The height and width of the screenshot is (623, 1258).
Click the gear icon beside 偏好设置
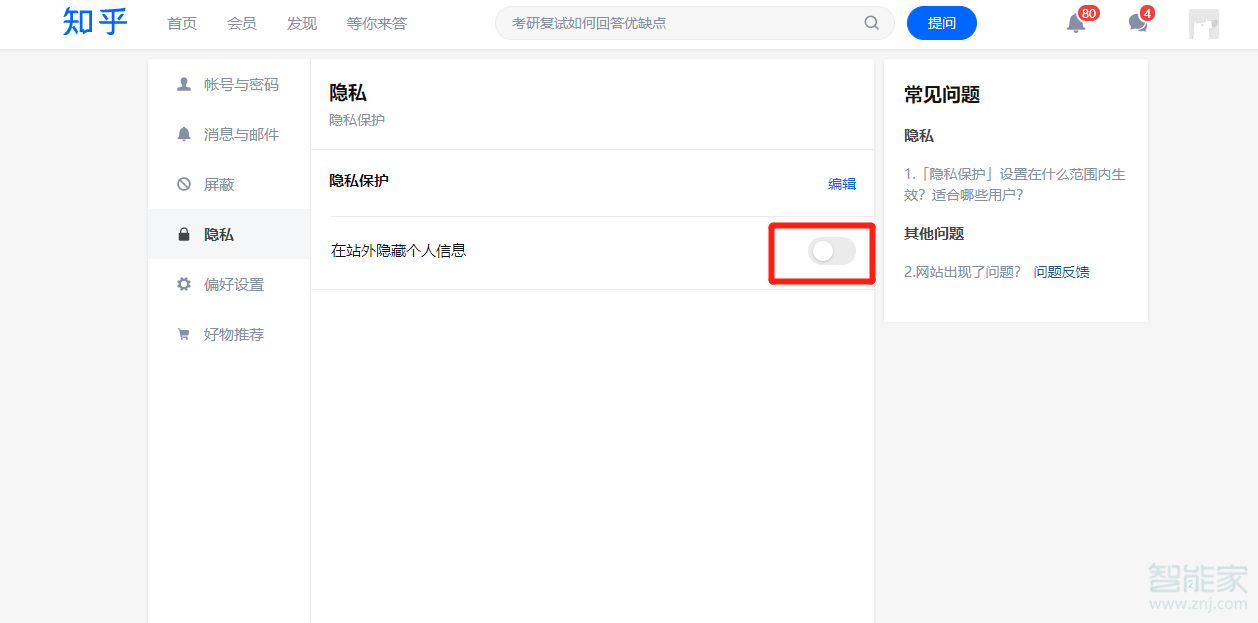pyautogui.click(x=183, y=284)
